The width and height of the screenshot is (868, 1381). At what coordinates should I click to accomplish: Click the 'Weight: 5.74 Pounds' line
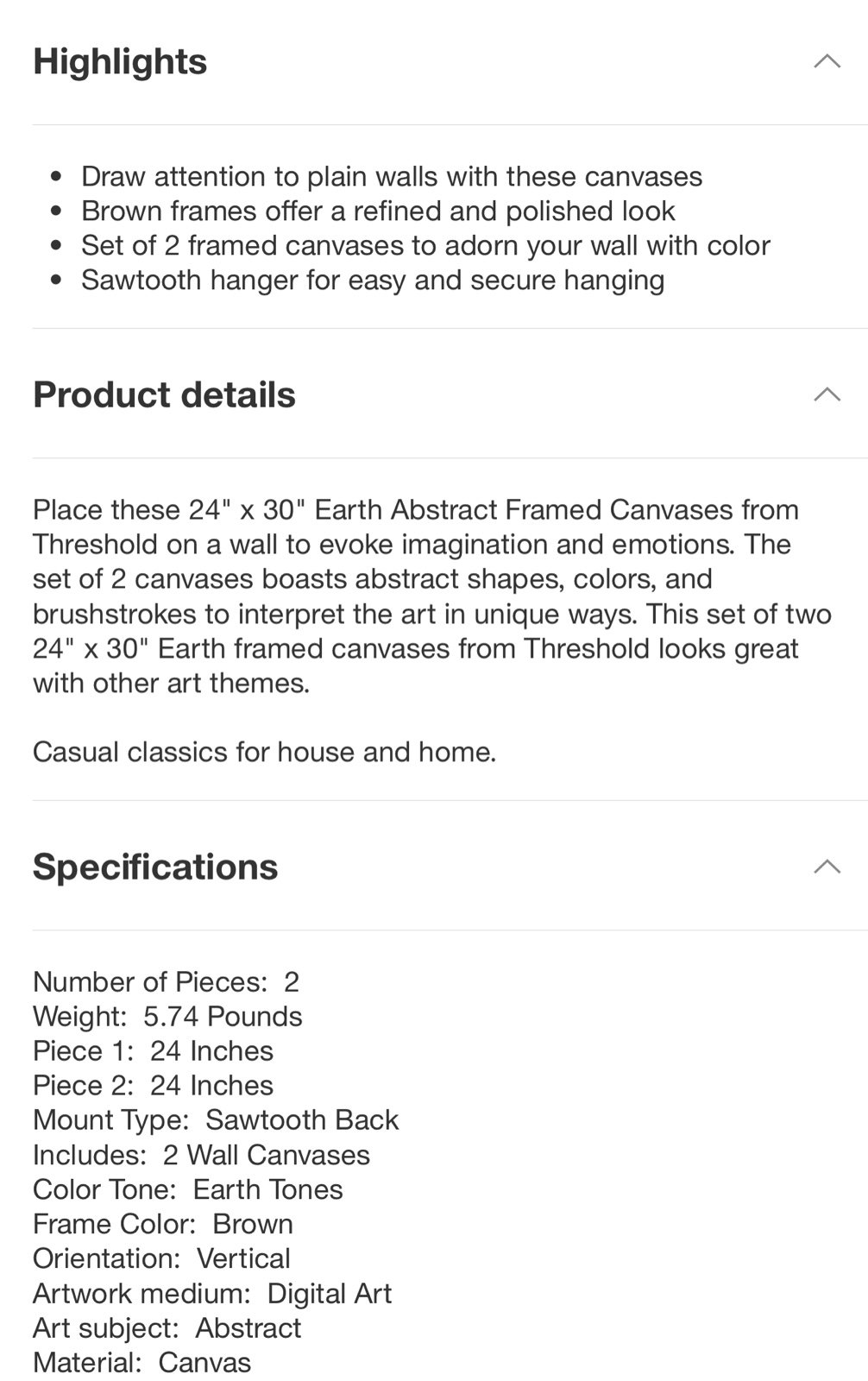pos(167,1017)
